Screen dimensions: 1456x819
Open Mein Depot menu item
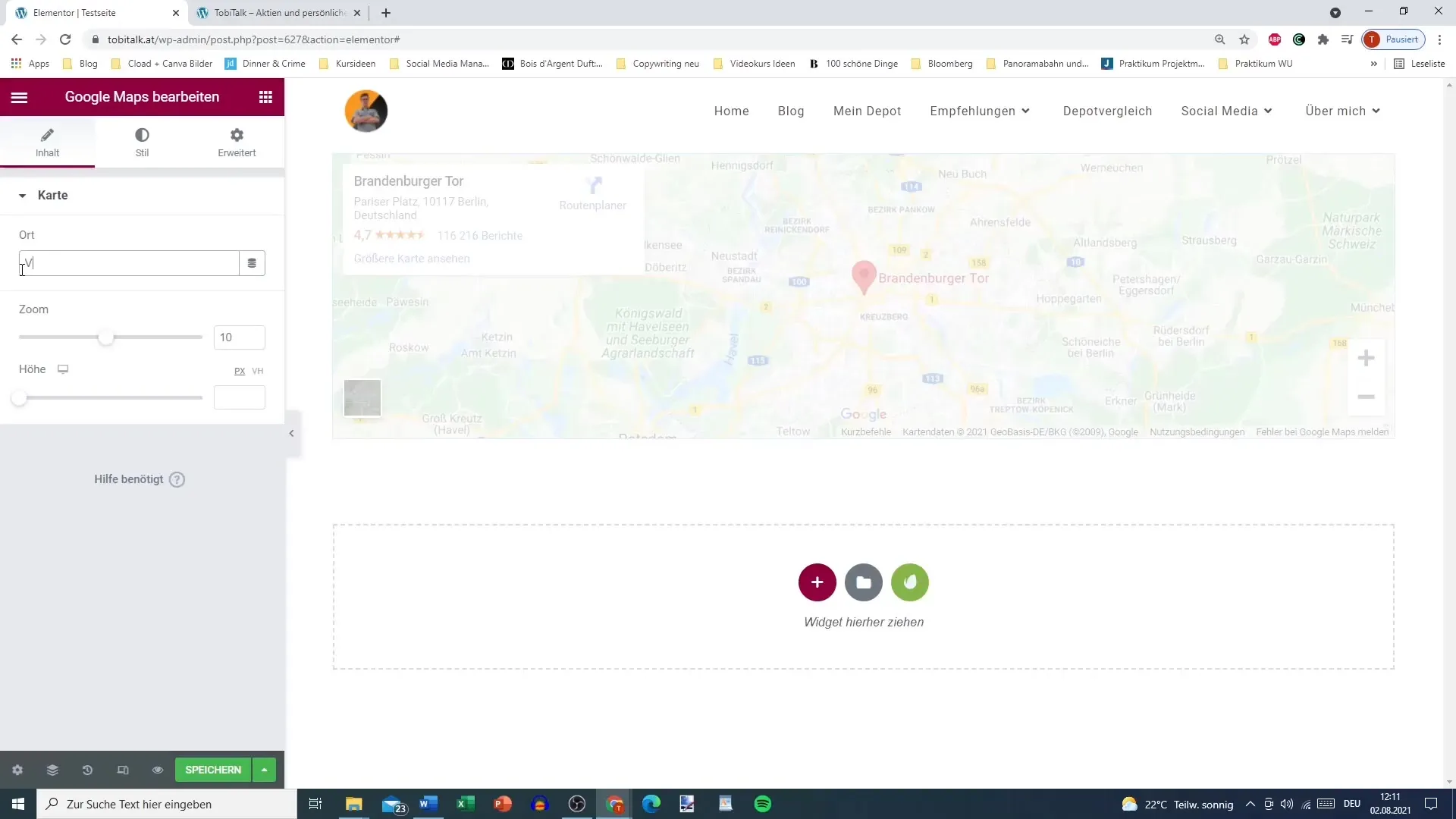867,111
